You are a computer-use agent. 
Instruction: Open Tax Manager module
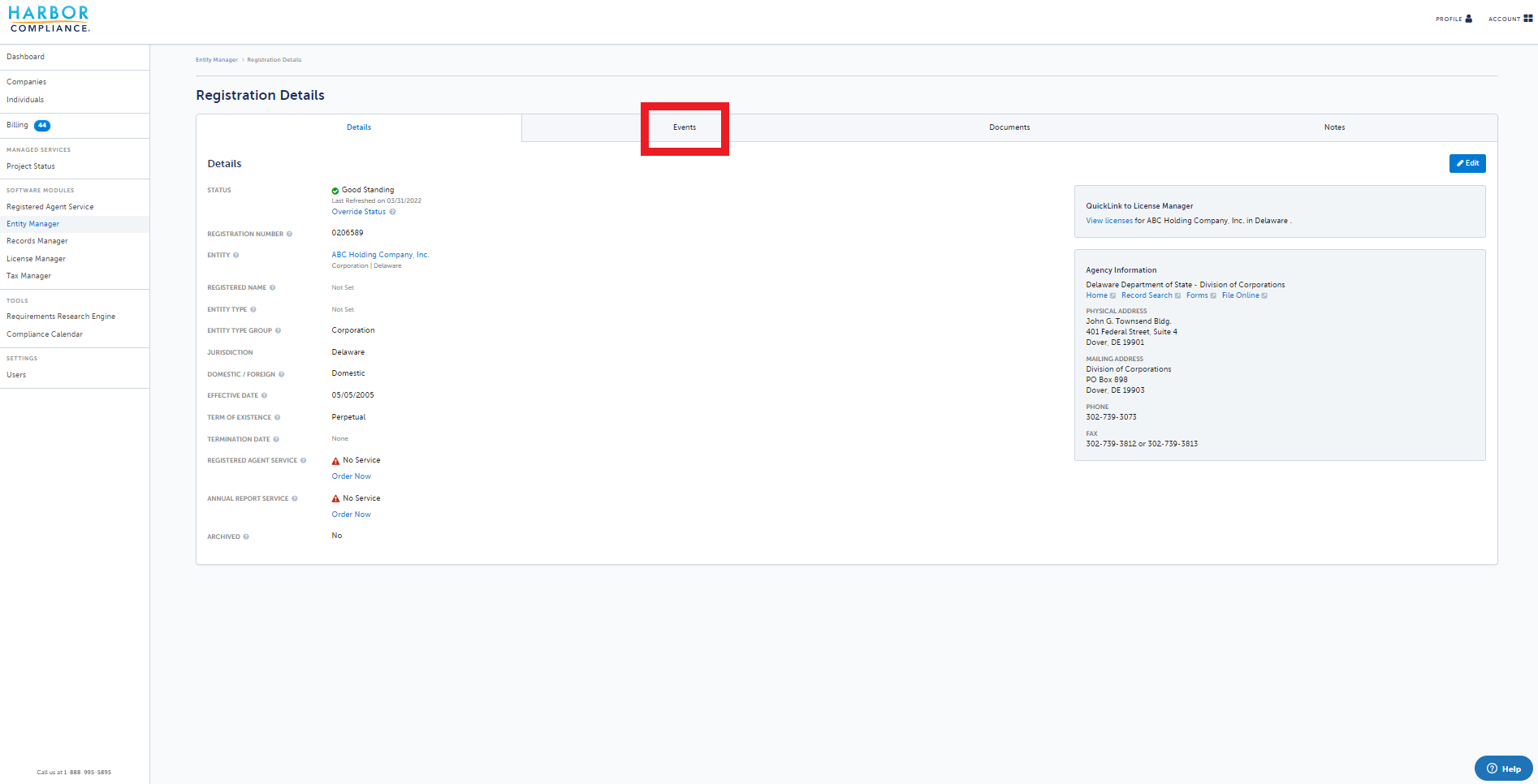click(29, 276)
